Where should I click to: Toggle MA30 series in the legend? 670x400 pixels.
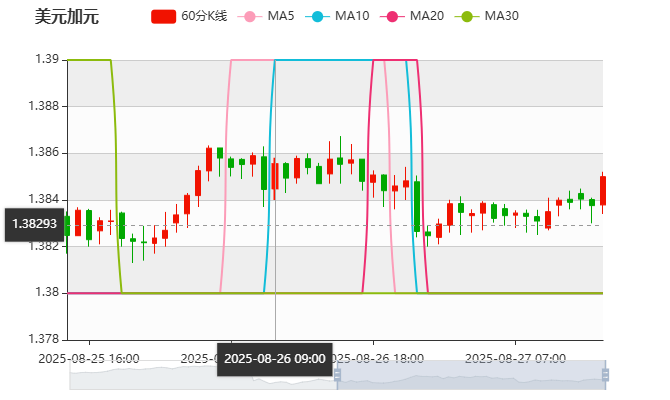tap(487, 16)
